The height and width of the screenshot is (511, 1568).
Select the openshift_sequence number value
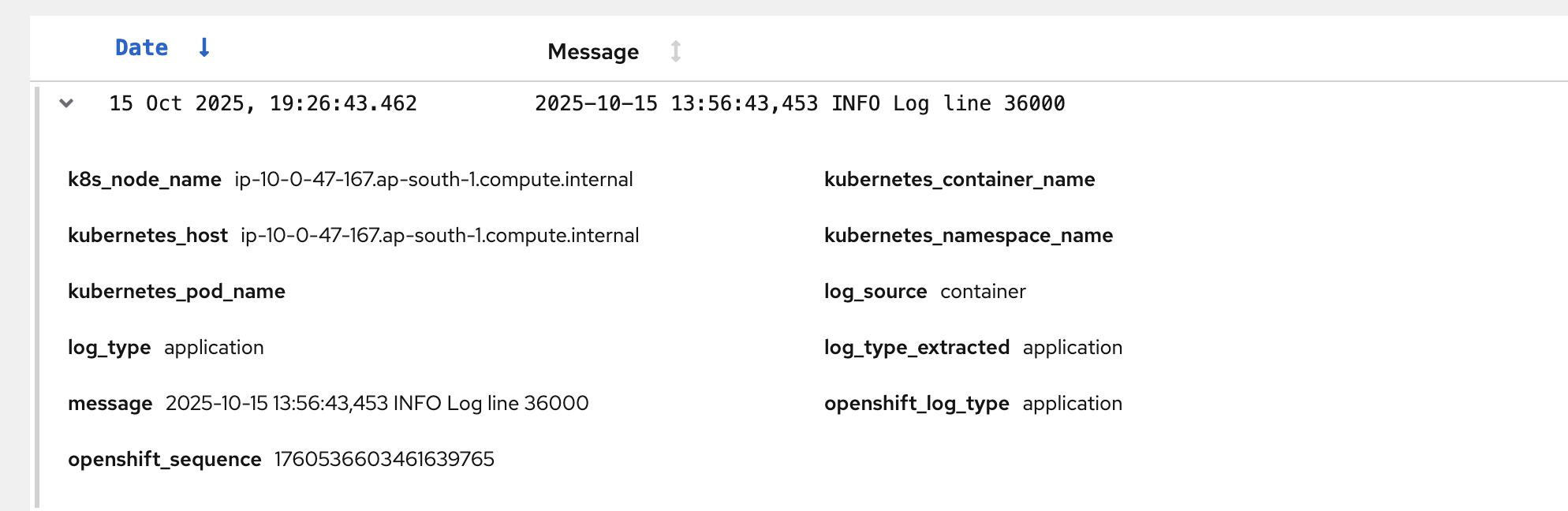point(384,460)
